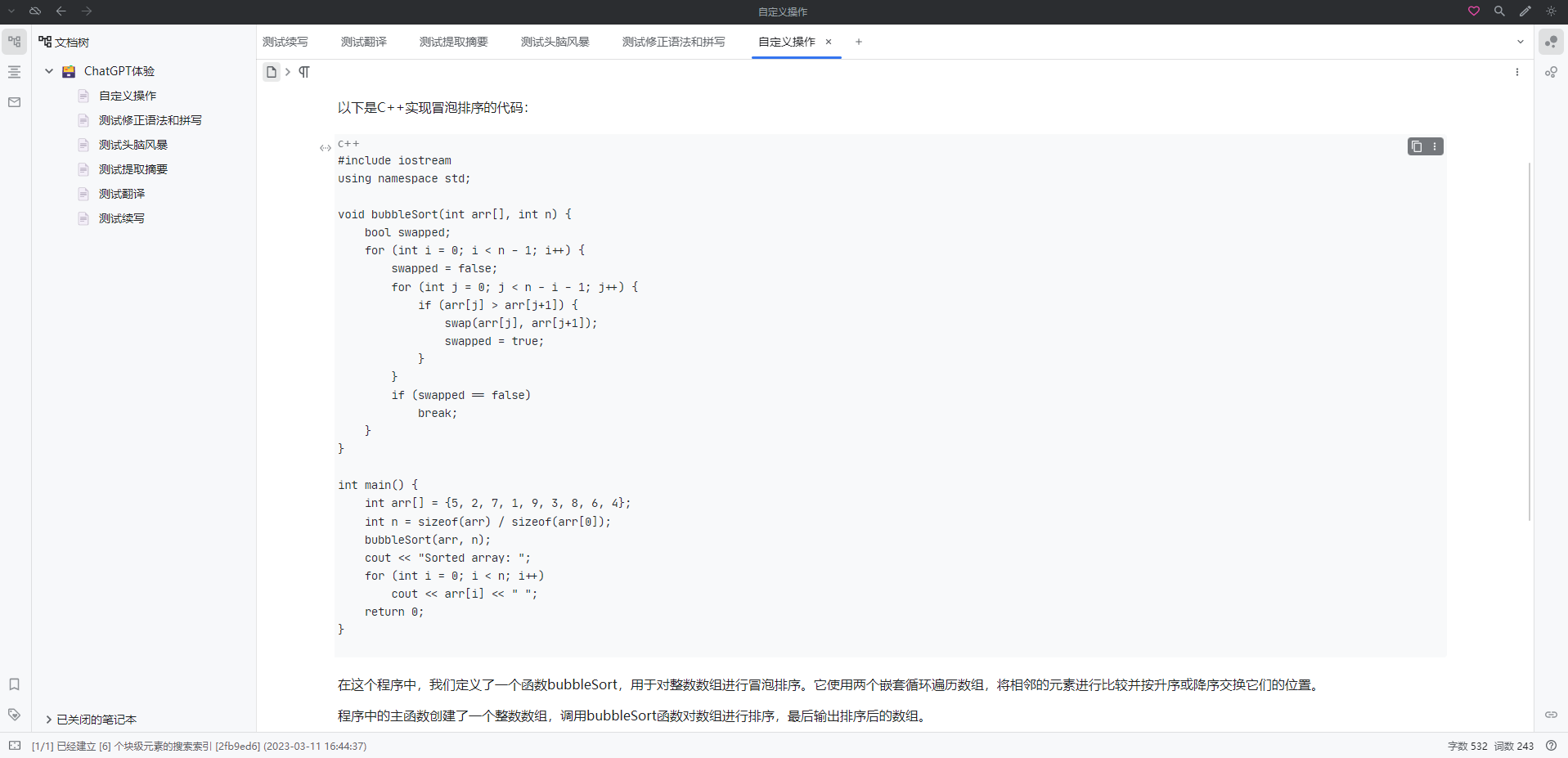
Task: Click the paragraph breadcrumb icon
Action: point(304,72)
